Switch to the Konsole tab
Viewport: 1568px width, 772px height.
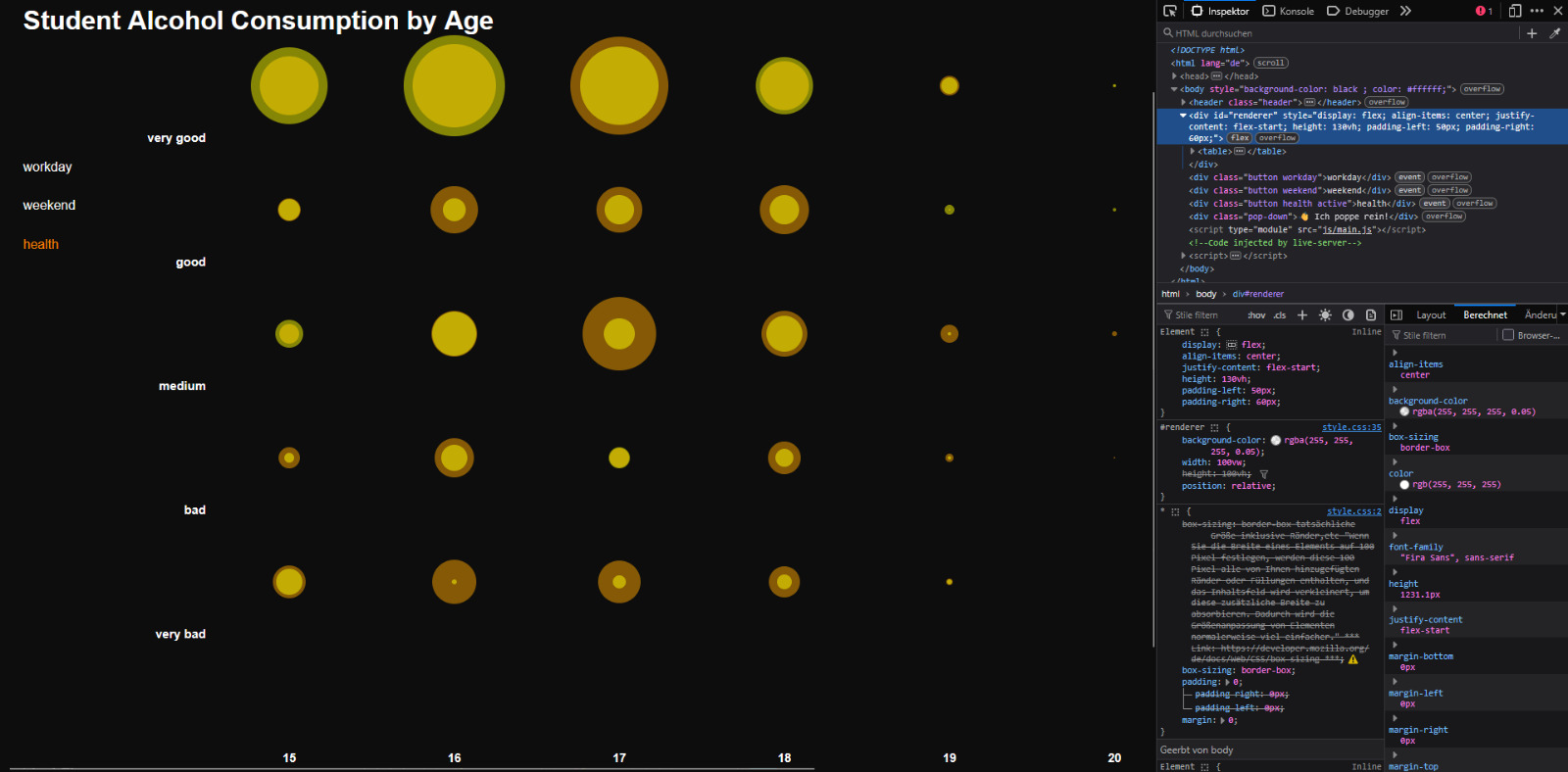1289,11
